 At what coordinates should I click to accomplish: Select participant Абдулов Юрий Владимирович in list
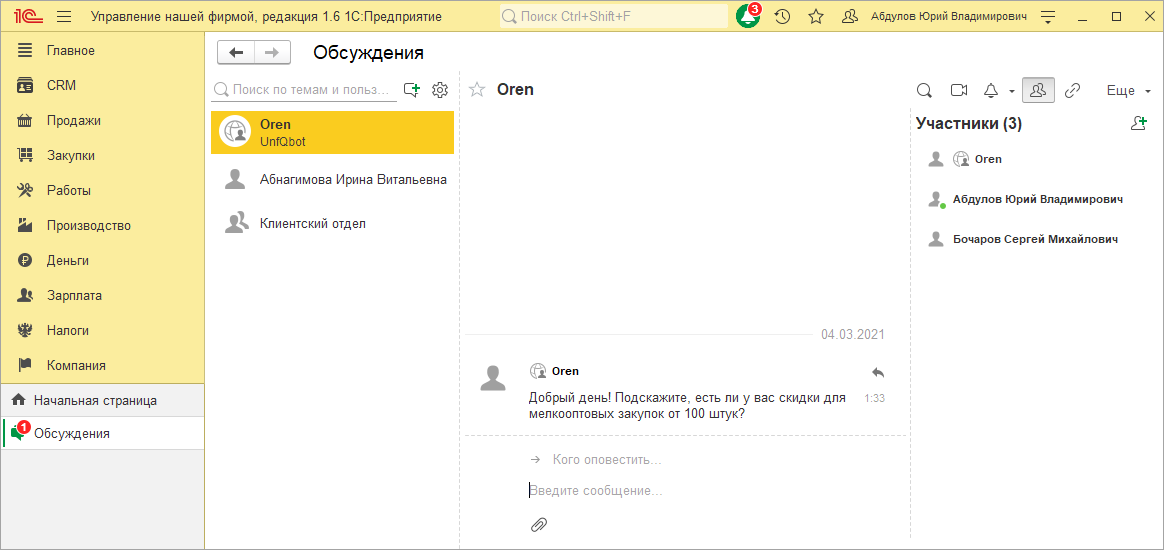point(1037,199)
